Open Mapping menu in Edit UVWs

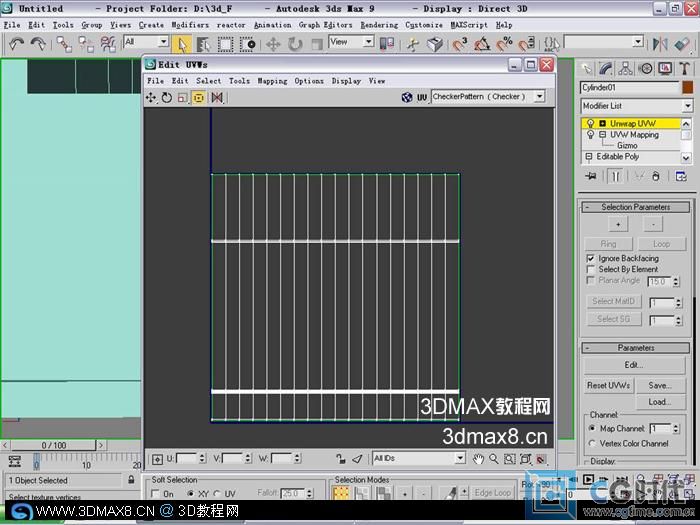272,81
